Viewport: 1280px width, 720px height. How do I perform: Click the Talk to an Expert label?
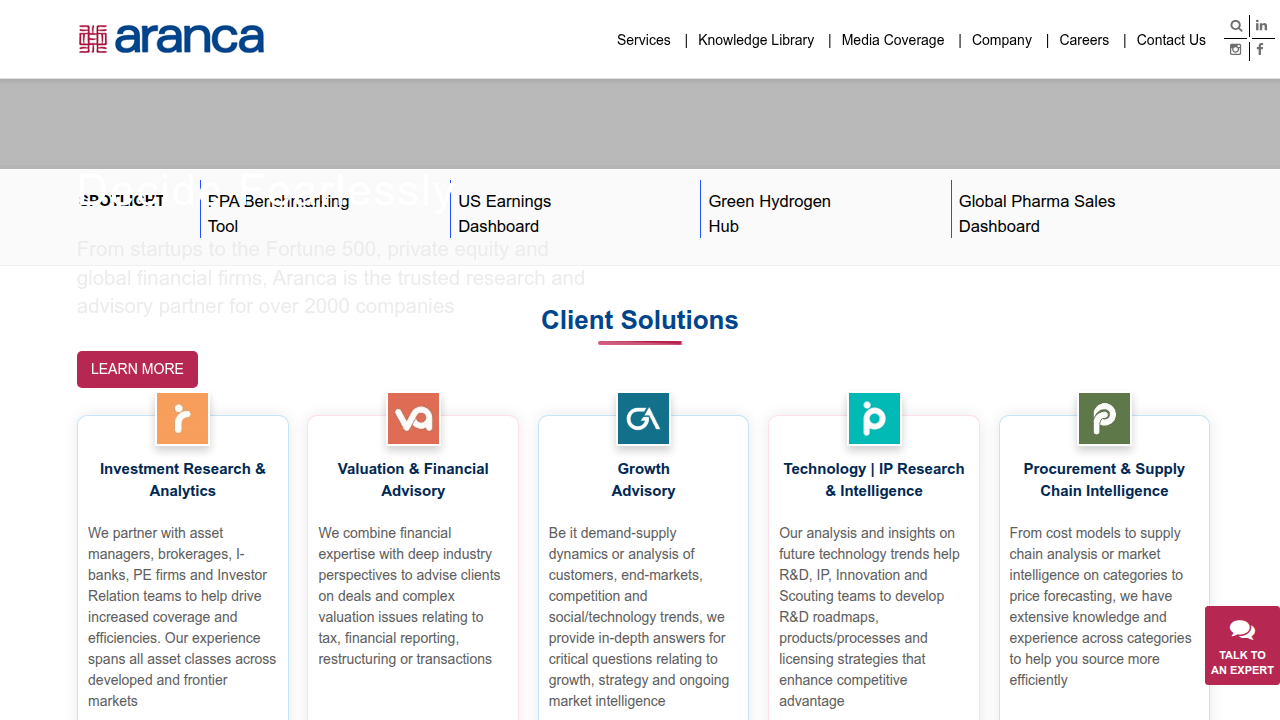click(x=1242, y=663)
